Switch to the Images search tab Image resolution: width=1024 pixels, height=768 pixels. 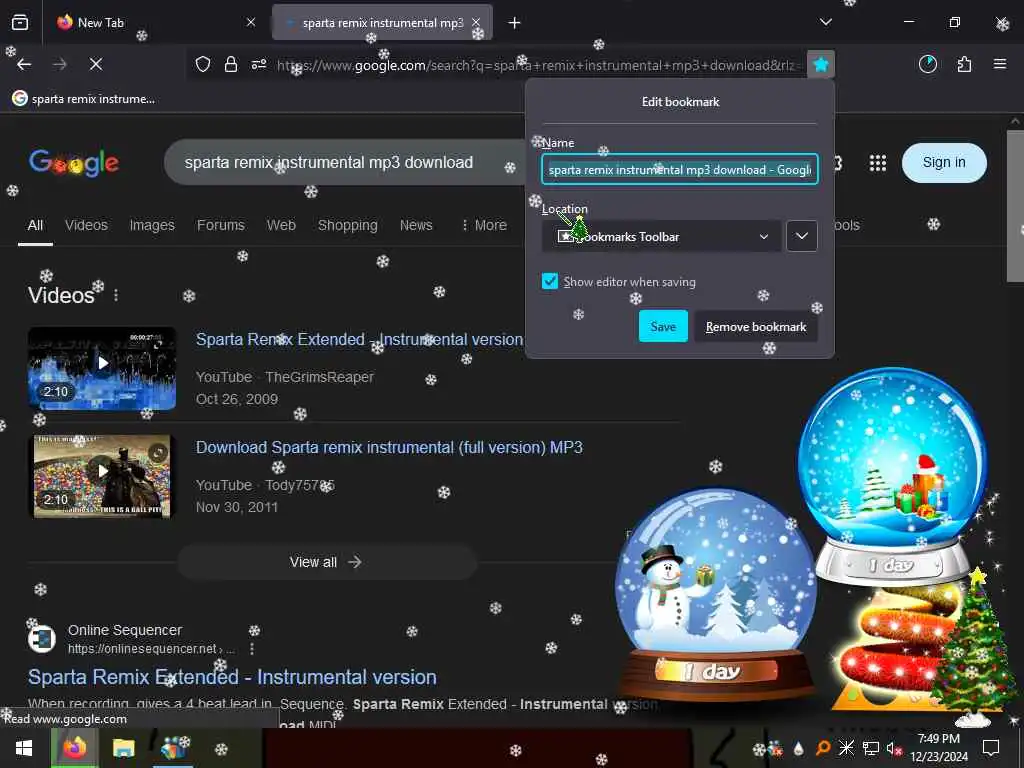(x=152, y=225)
